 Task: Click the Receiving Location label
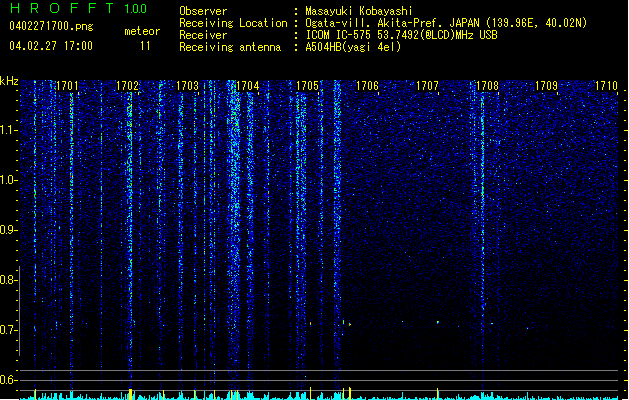(x=233, y=23)
